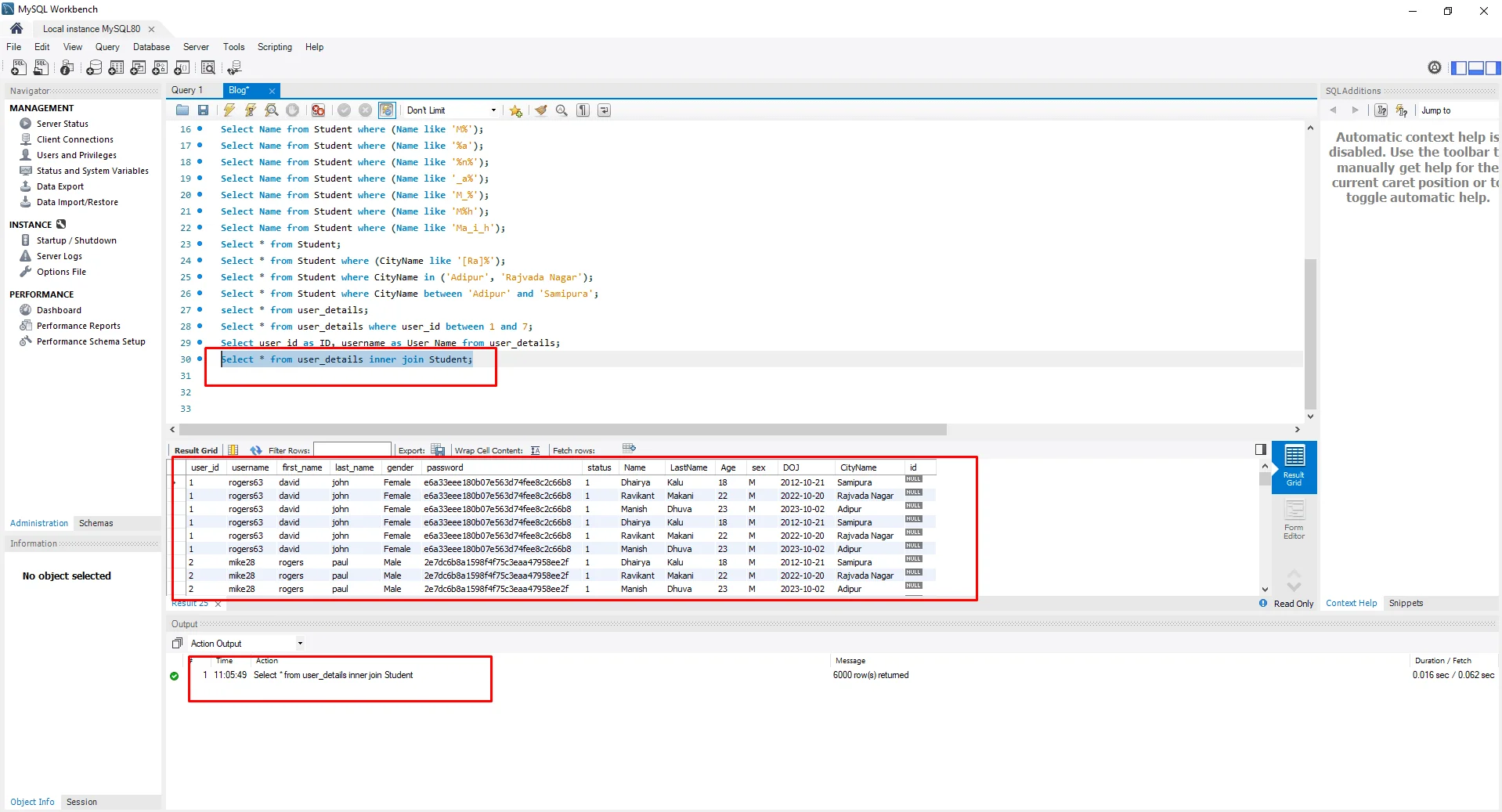The width and height of the screenshot is (1502, 812).
Task: Export recordset to external file
Action: pyautogui.click(x=438, y=450)
